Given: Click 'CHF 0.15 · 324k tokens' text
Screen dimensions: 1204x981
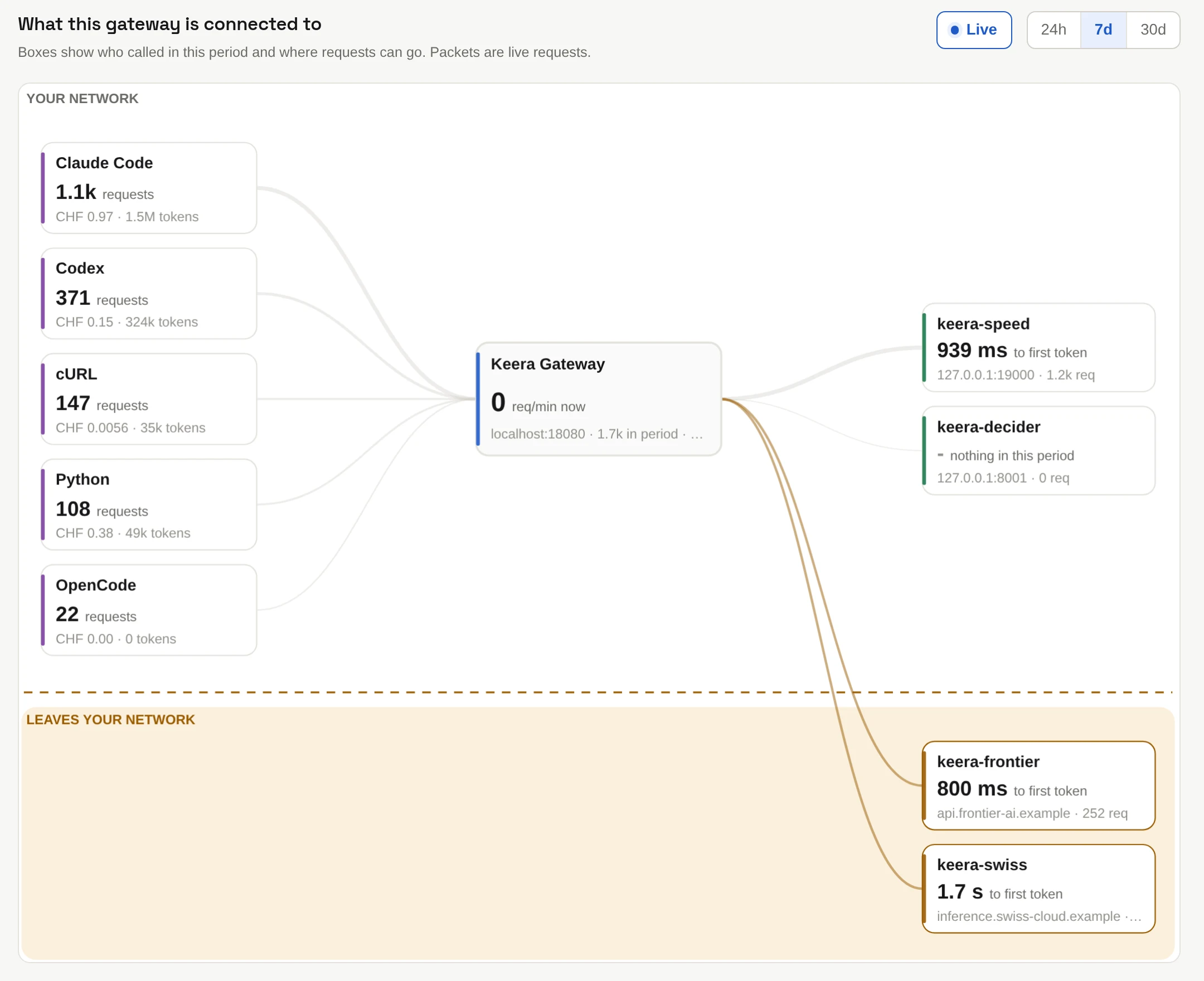Looking at the screenshot, I should [x=127, y=322].
